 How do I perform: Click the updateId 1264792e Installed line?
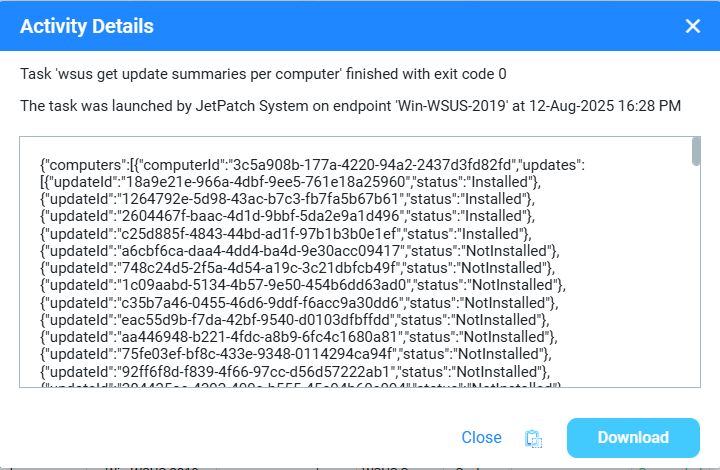coord(290,199)
